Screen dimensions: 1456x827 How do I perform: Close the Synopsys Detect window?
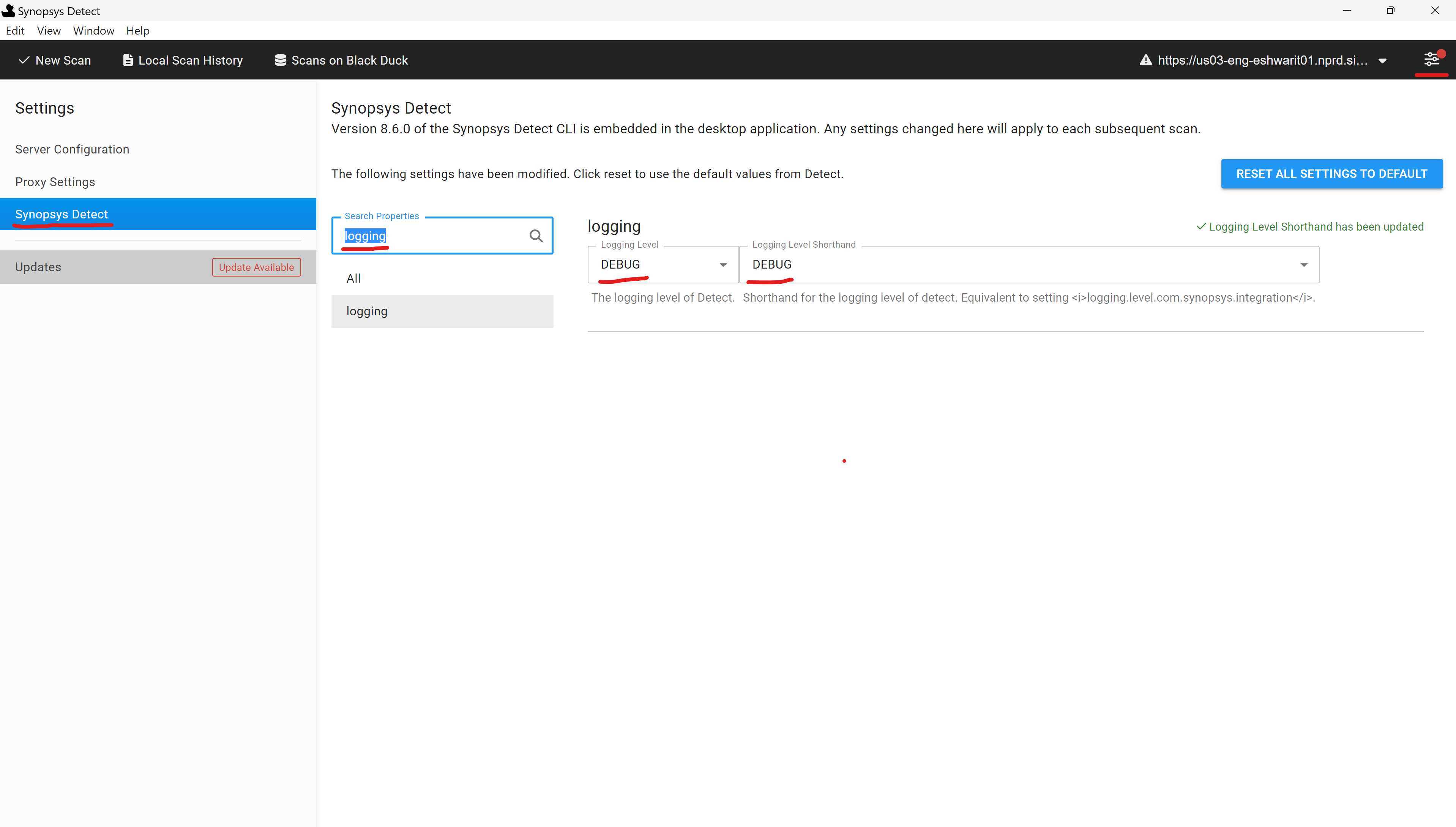pyautogui.click(x=1434, y=10)
